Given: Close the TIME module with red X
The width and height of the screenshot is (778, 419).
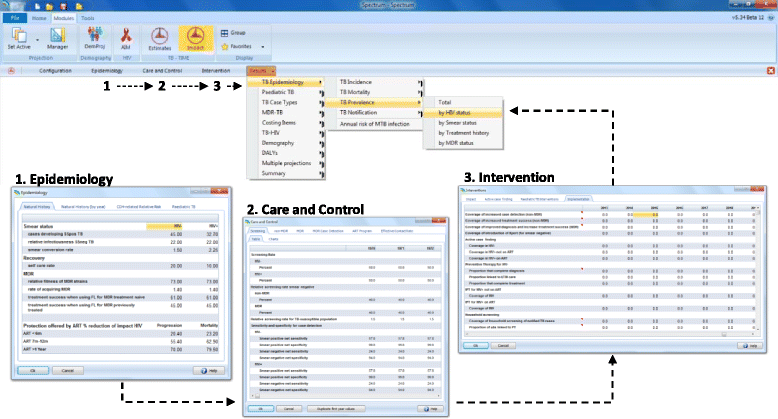Looking at the screenshot, I should [771, 71].
